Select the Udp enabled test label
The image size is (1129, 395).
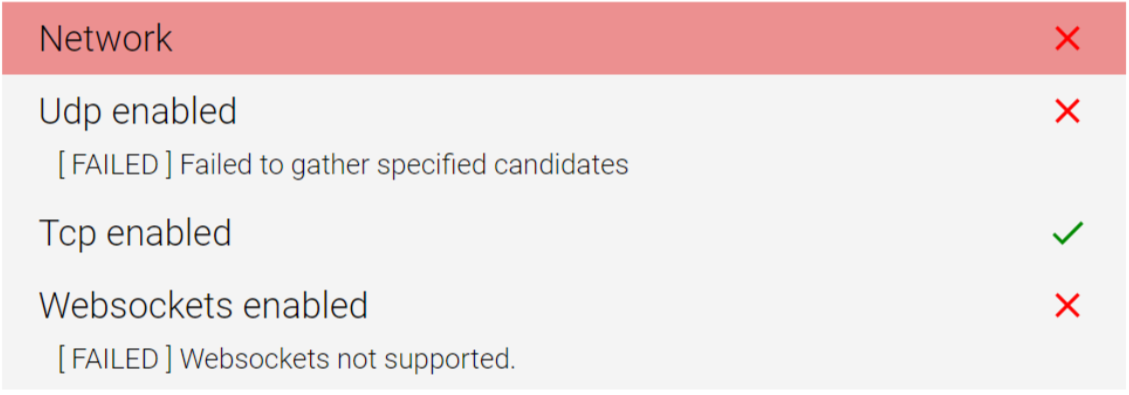pyautogui.click(x=138, y=112)
